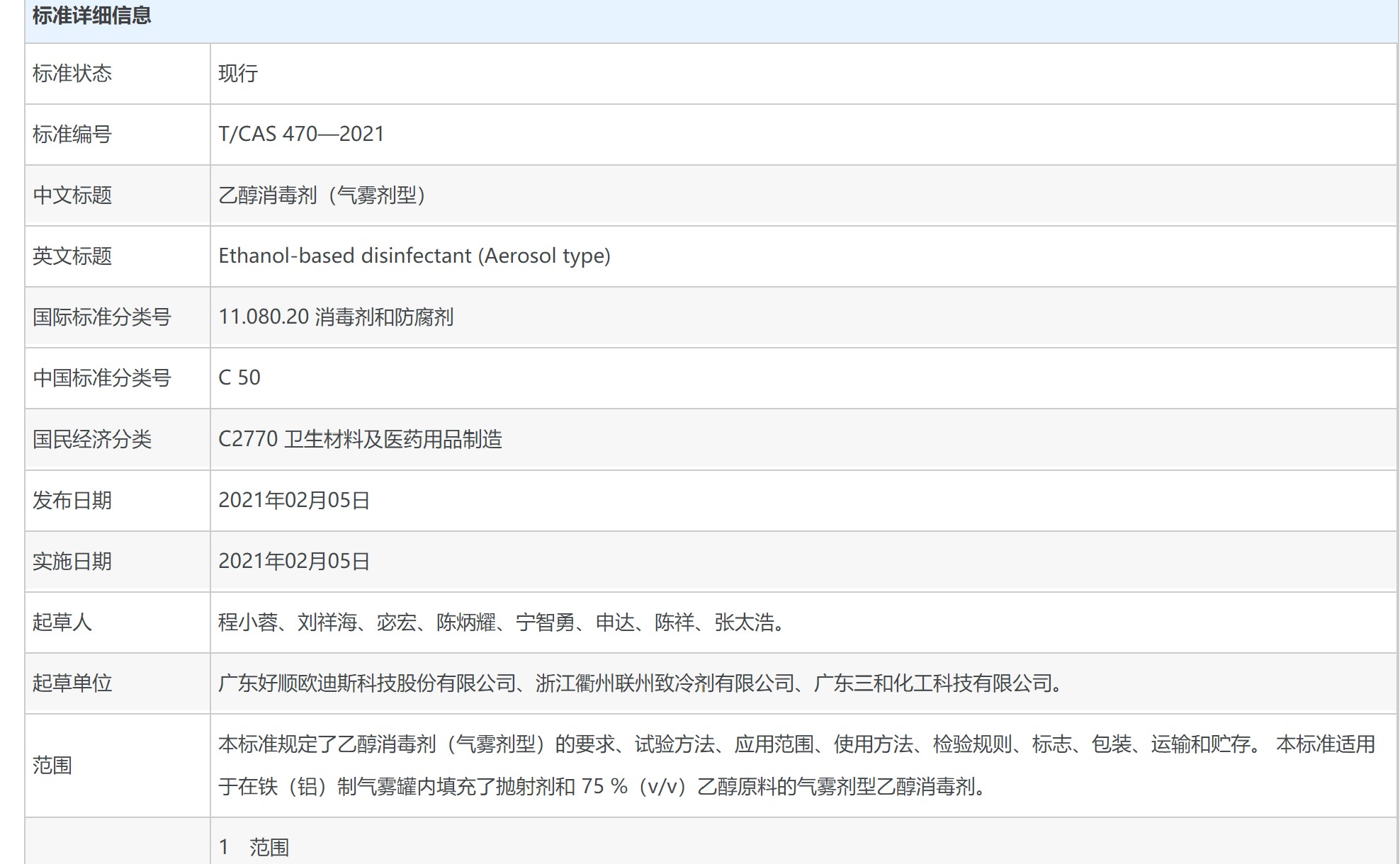Click the 标准状态 value 现行
This screenshot has width=1400, height=864.
(238, 74)
